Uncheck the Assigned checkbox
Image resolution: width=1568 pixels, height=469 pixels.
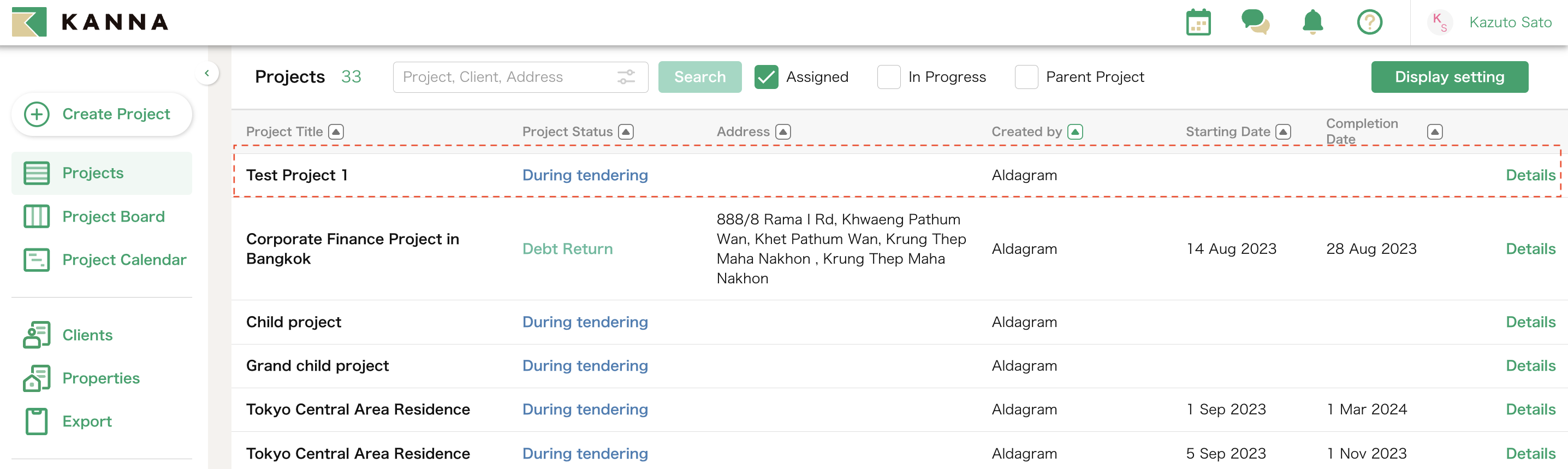766,77
